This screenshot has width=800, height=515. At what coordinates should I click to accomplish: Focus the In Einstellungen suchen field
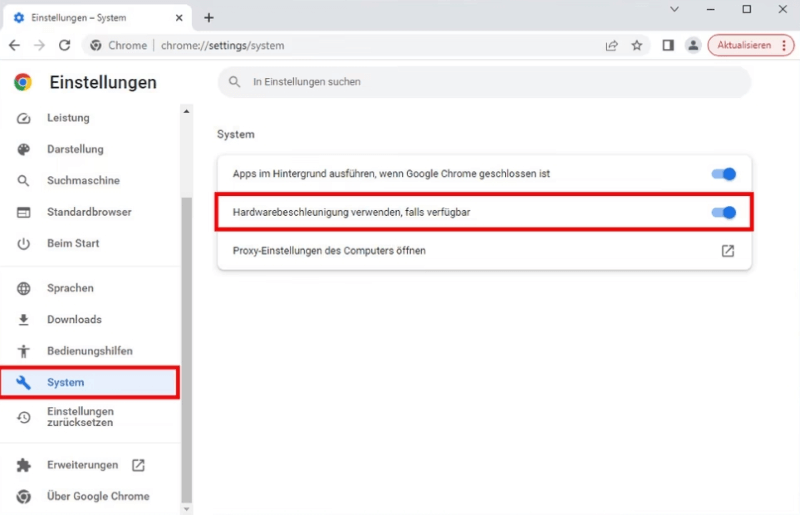click(x=484, y=82)
